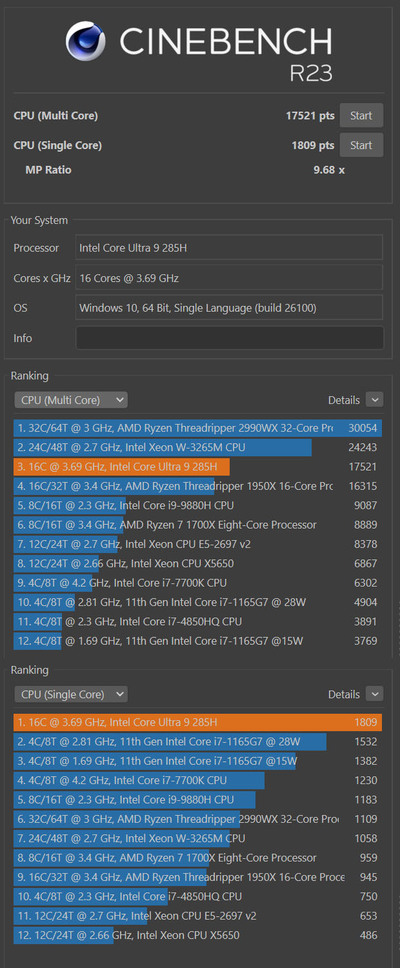Select the Xeon X5650 single core entry scoring 486
Image resolution: width=400 pixels, height=968 pixels.
point(198,935)
